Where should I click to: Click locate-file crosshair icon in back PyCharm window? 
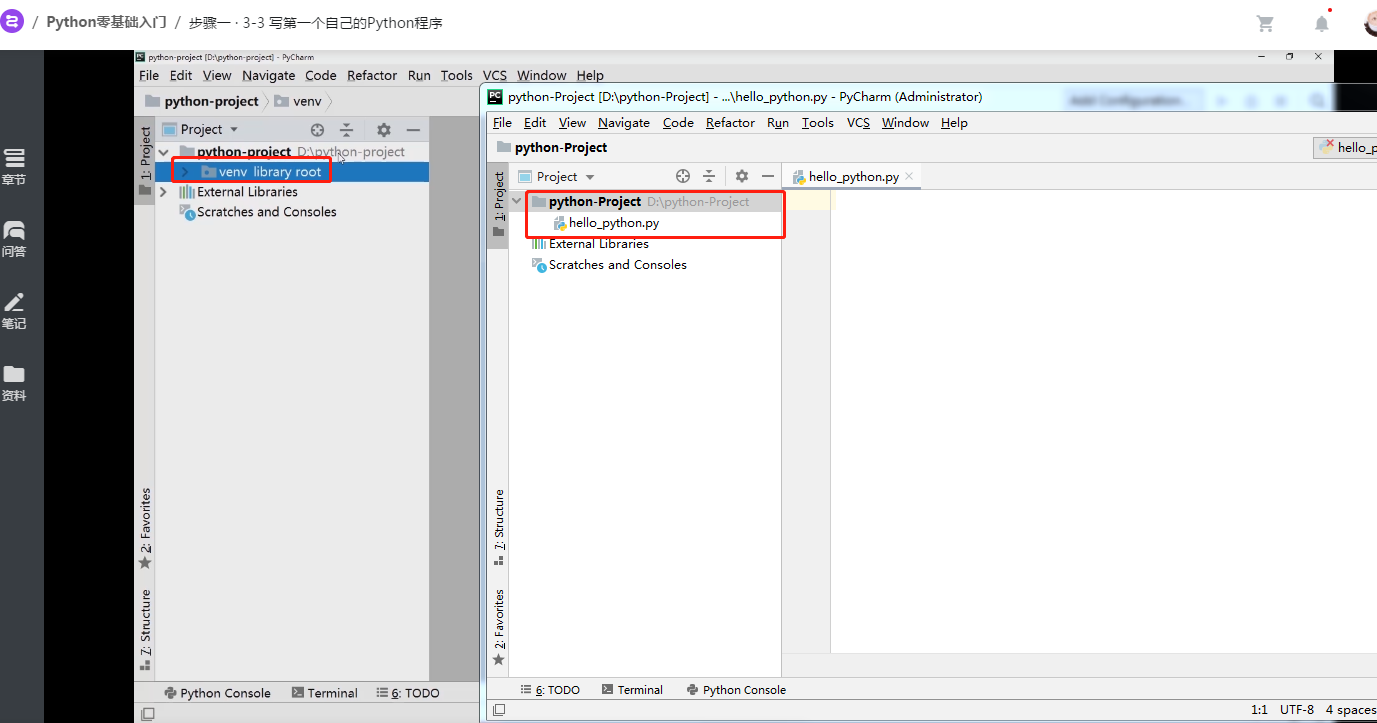tap(317, 129)
